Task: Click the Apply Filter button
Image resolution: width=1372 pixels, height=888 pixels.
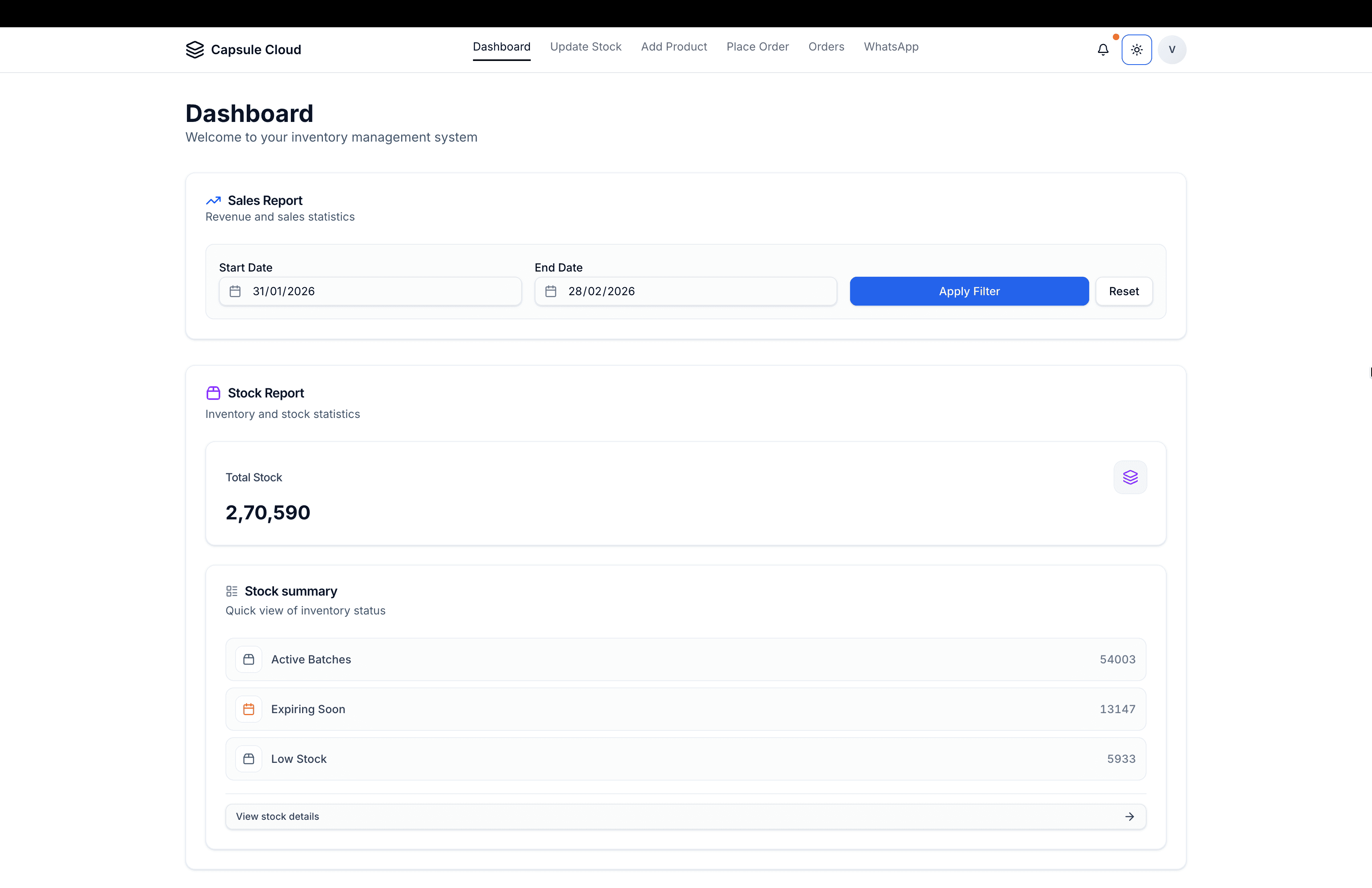Action: (x=968, y=291)
